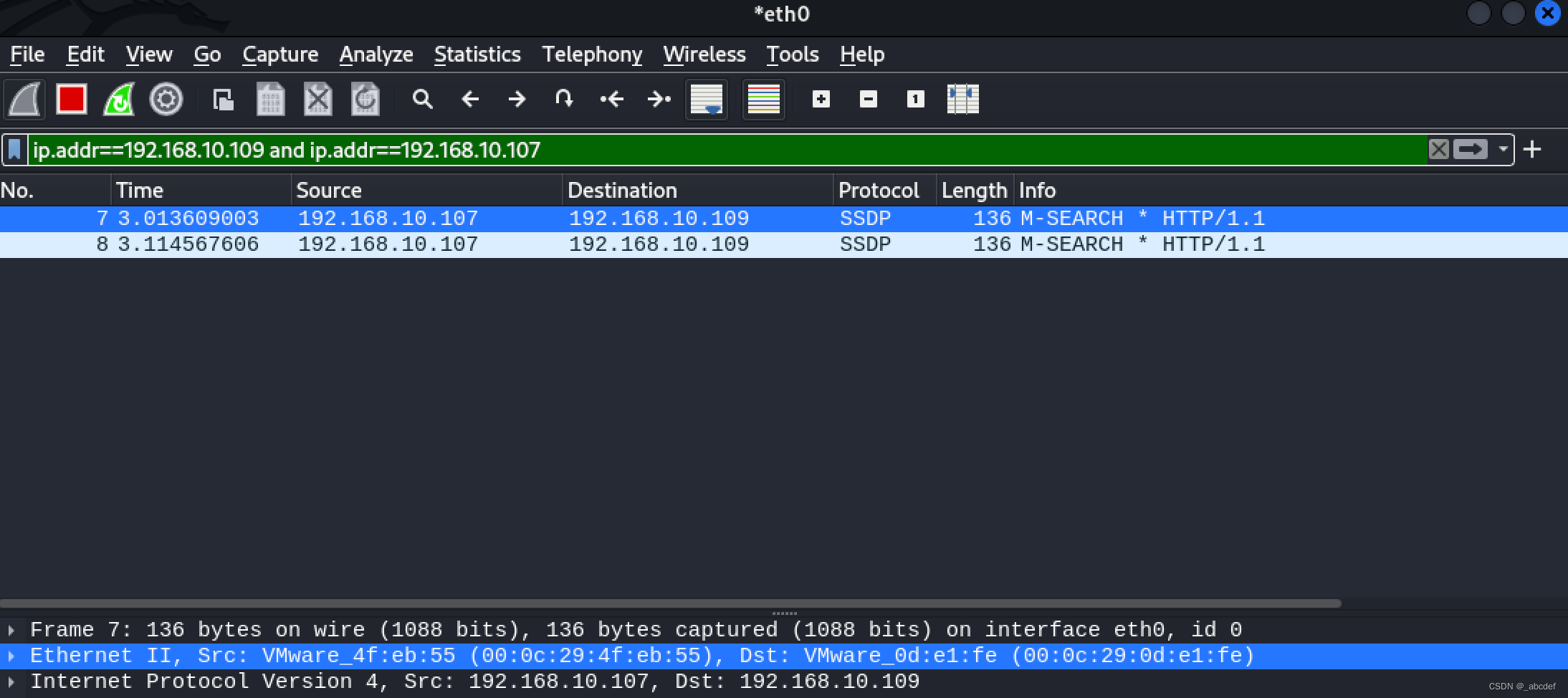Add a display filter button with plus
Image resolution: width=1568 pixels, height=698 pixels.
pyautogui.click(x=1532, y=150)
